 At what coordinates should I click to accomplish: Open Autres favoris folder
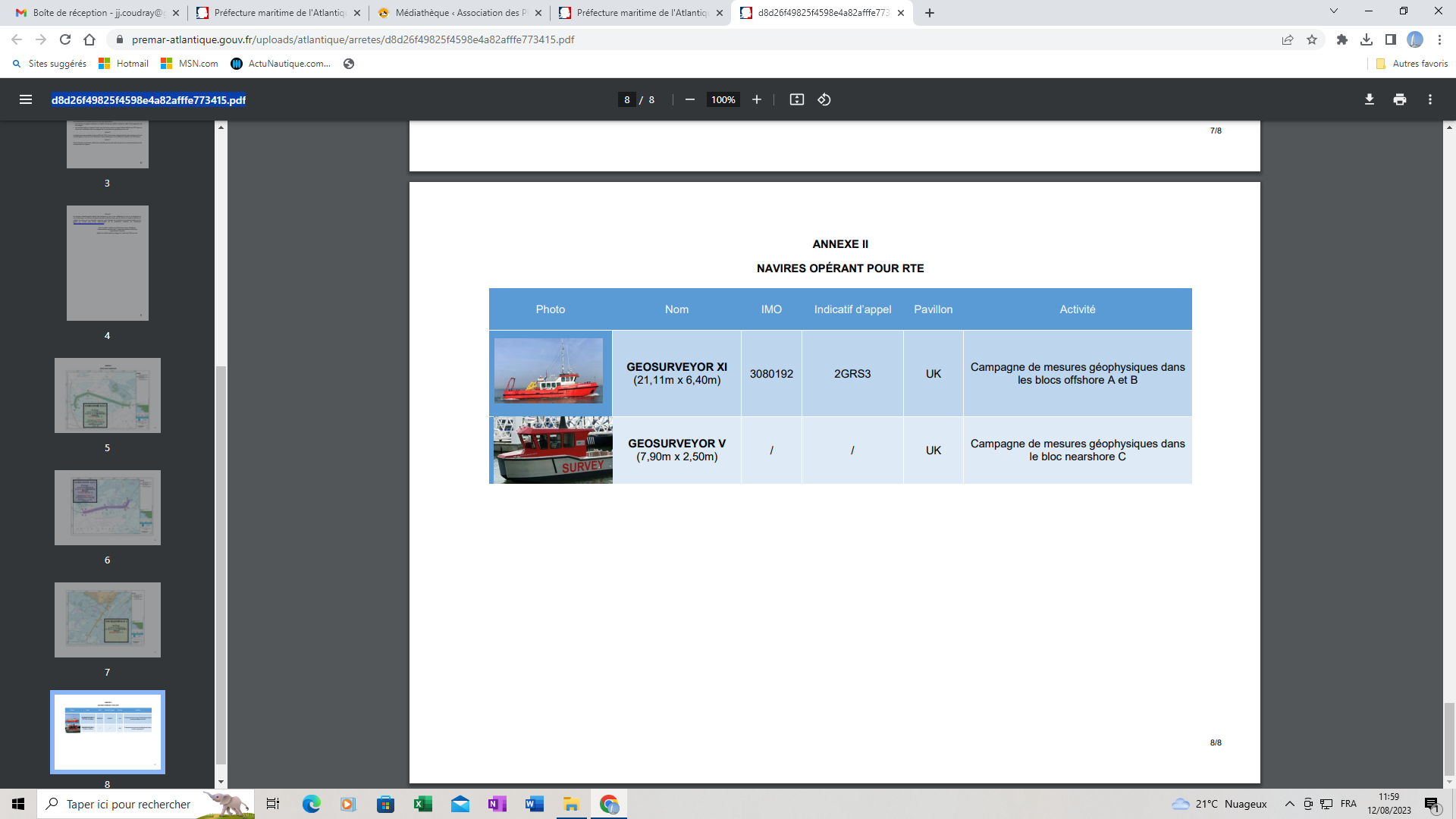click(1412, 64)
